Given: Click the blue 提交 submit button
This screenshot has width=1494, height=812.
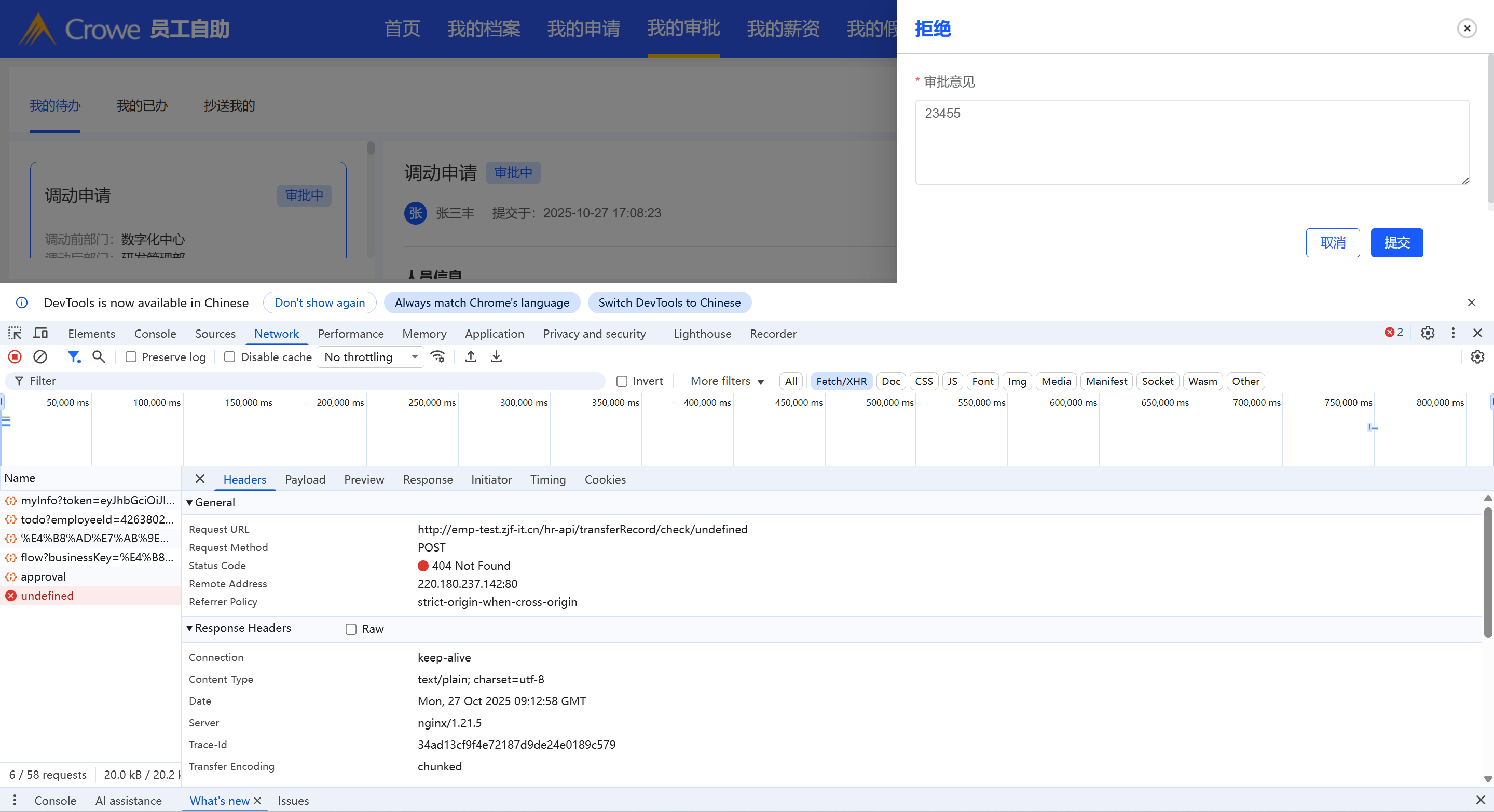Looking at the screenshot, I should [x=1396, y=242].
